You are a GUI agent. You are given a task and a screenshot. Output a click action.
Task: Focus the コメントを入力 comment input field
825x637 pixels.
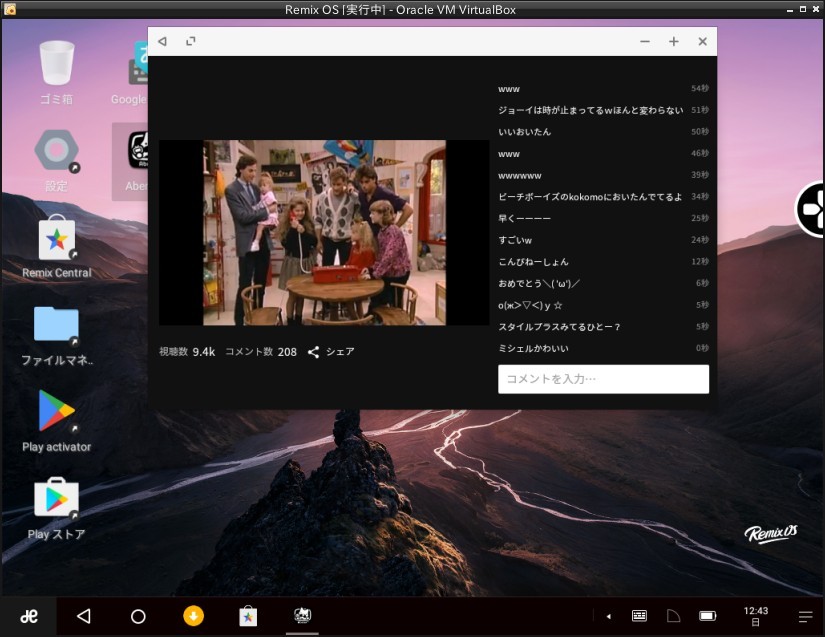603,379
